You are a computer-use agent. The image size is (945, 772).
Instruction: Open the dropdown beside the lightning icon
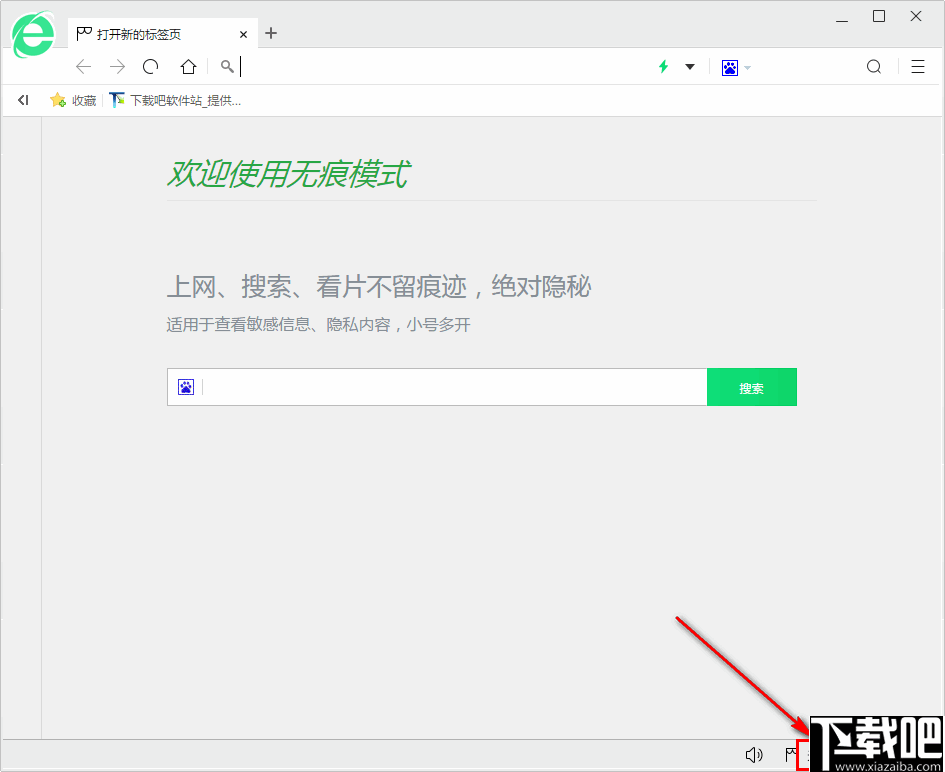(689, 66)
